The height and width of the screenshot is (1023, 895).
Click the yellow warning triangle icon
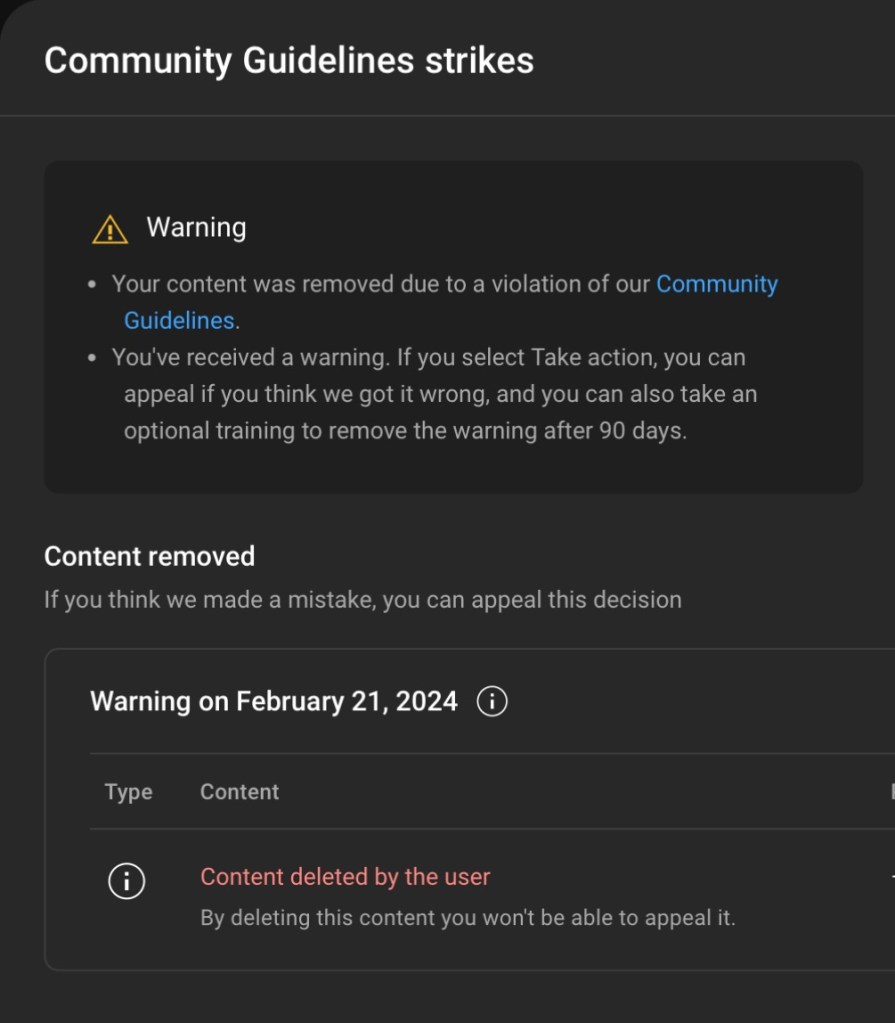[x=110, y=230]
